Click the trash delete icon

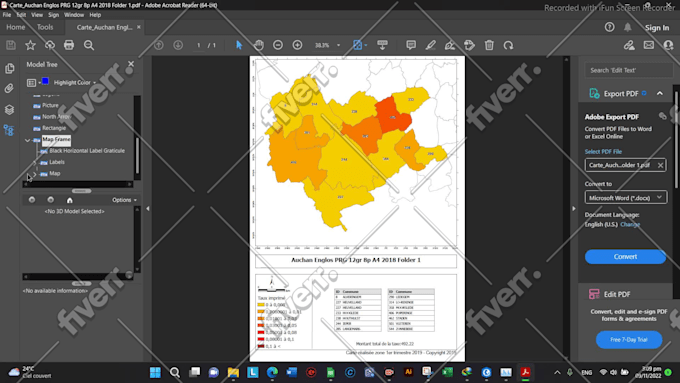(489, 45)
